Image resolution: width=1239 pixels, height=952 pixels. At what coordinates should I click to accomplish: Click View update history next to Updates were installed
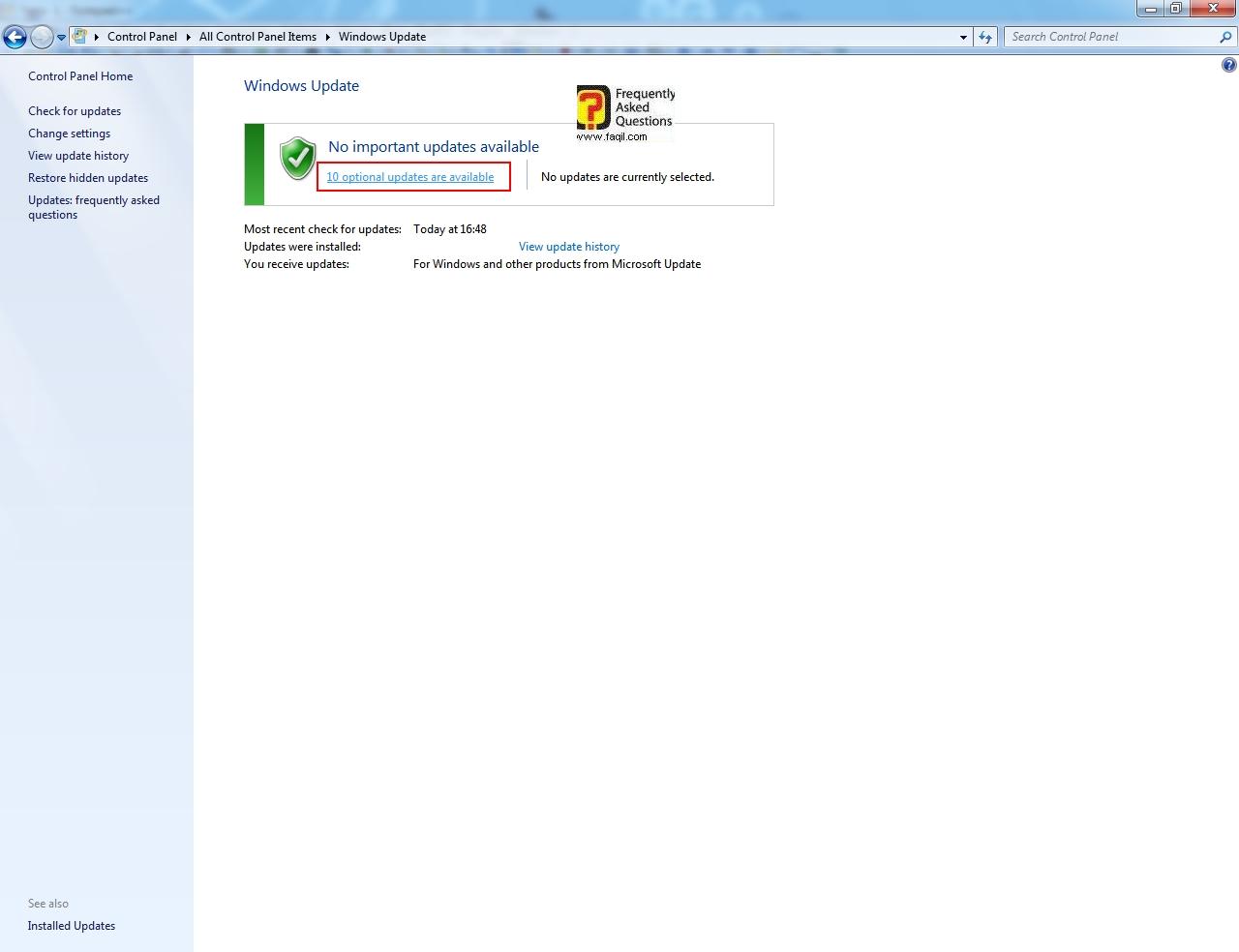569,247
